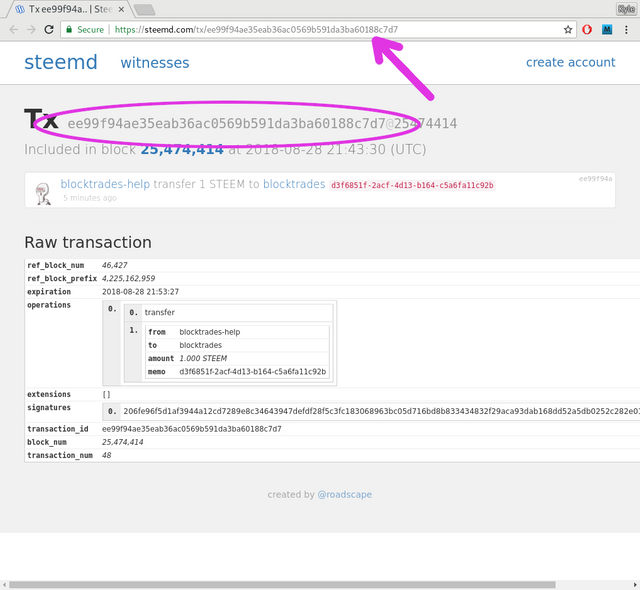Click the transaction_id value ee99f94ae35e
The height and width of the screenshot is (590, 640).
click(x=192, y=429)
